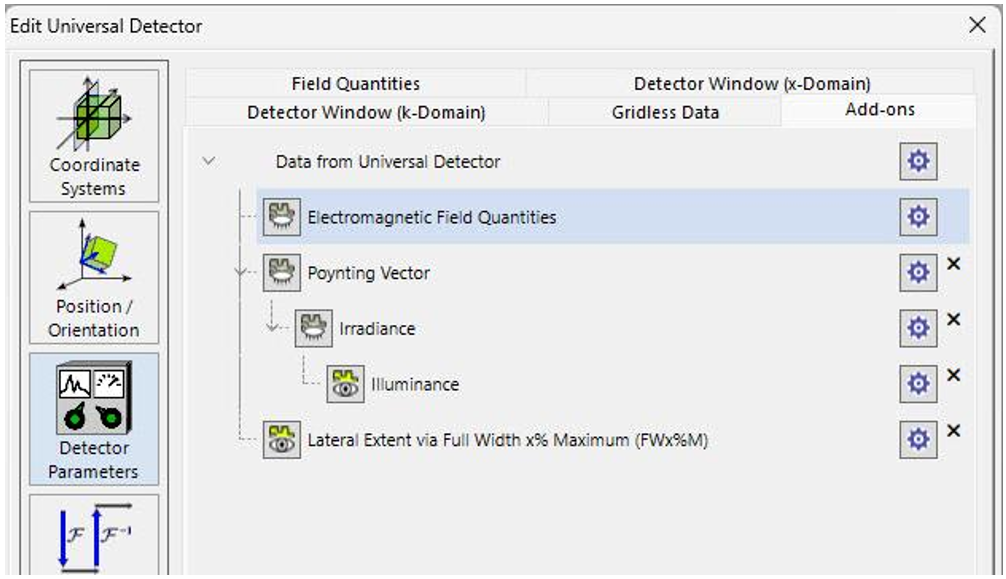
Task: Open the Fourier Transforms sidebar icon
Action: click(94, 535)
